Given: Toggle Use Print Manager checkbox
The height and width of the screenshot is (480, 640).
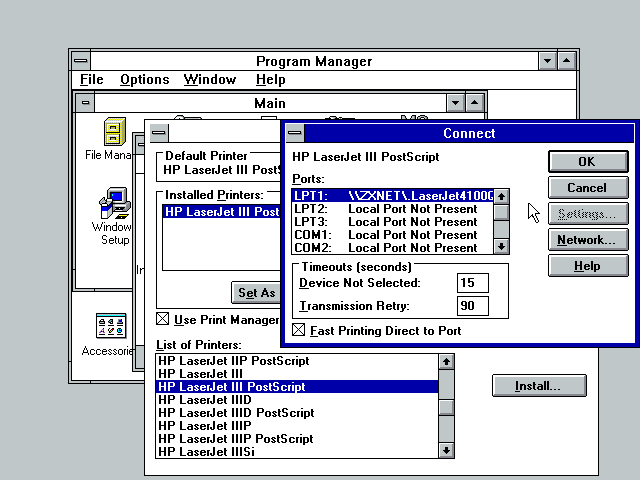Looking at the screenshot, I should point(163,319).
